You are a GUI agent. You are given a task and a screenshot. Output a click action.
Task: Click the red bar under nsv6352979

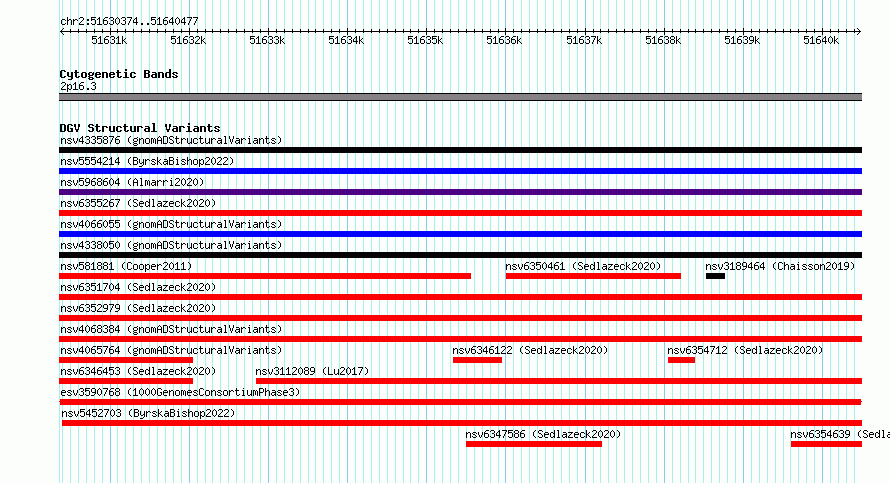click(x=460, y=318)
